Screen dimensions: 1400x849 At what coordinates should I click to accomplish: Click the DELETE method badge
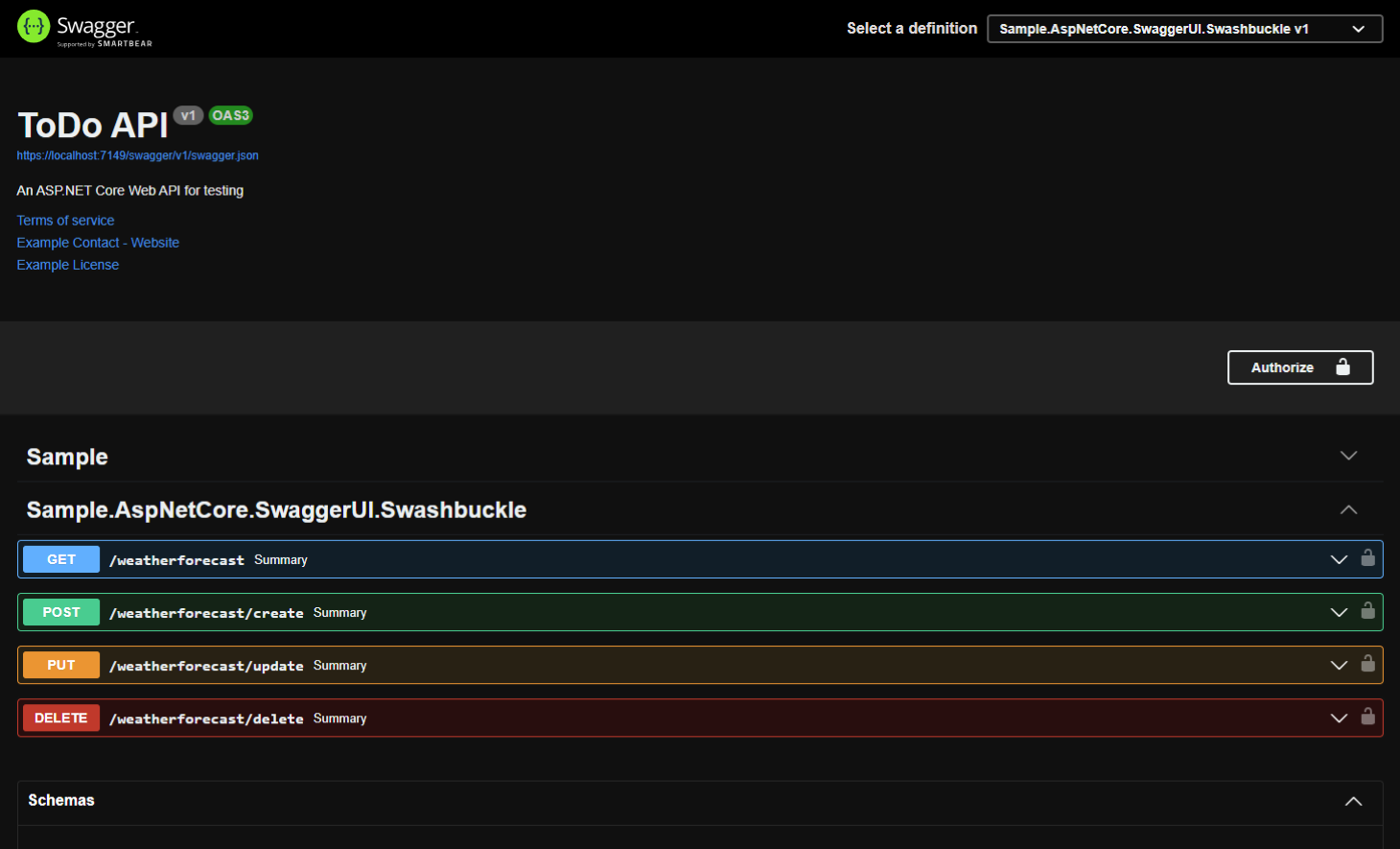(61, 718)
